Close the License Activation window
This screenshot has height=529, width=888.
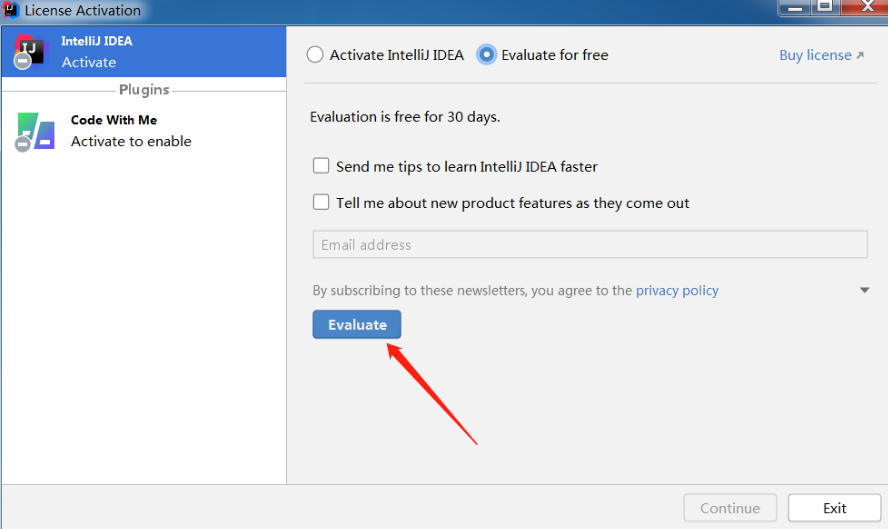[866, 7]
